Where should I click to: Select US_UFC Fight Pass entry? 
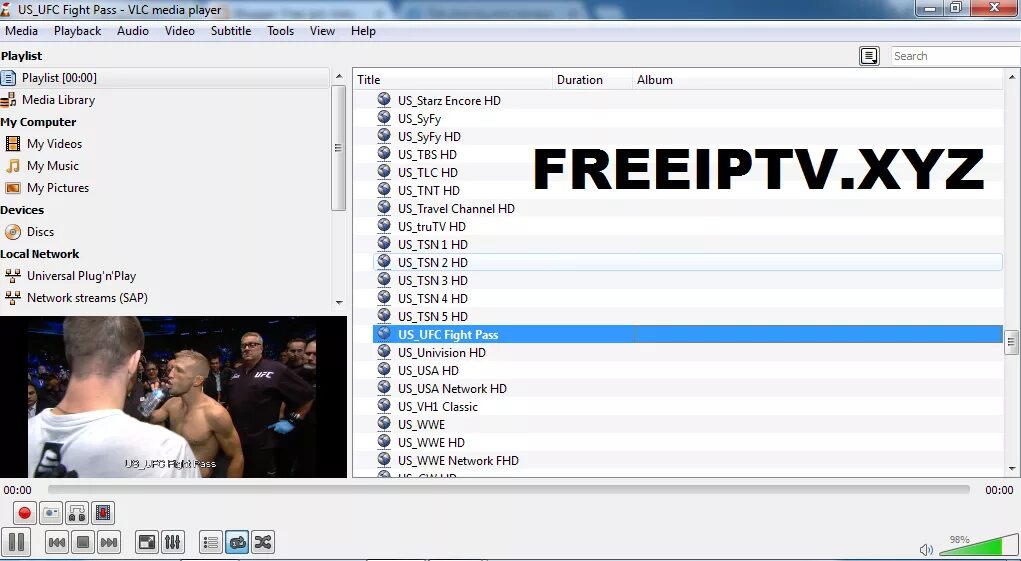[x=688, y=335]
